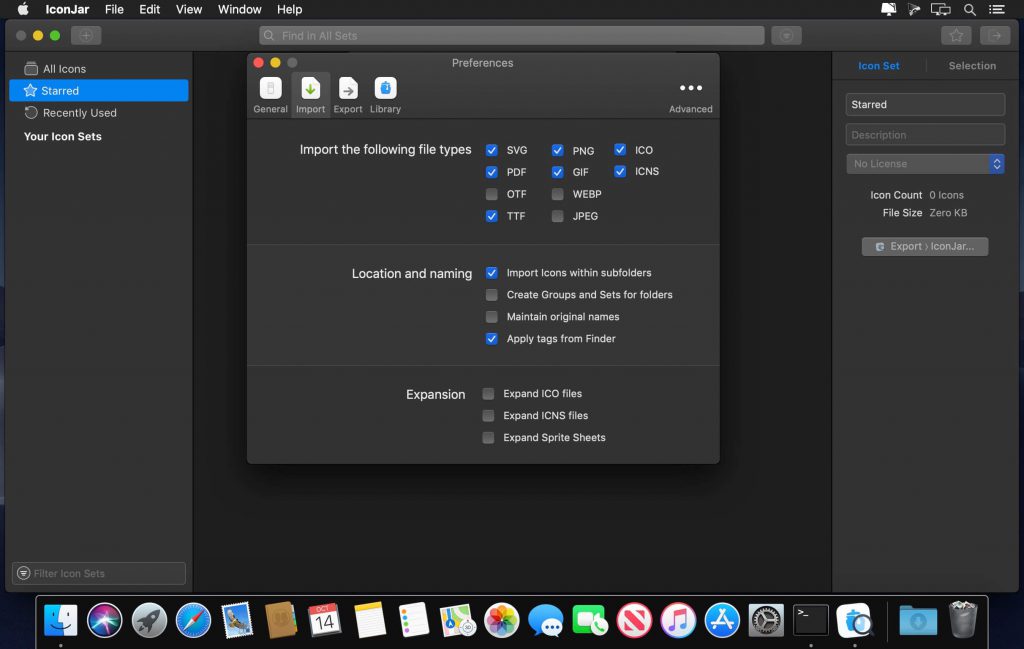Switch to the Export preferences pane
The image size is (1024, 649).
[348, 94]
